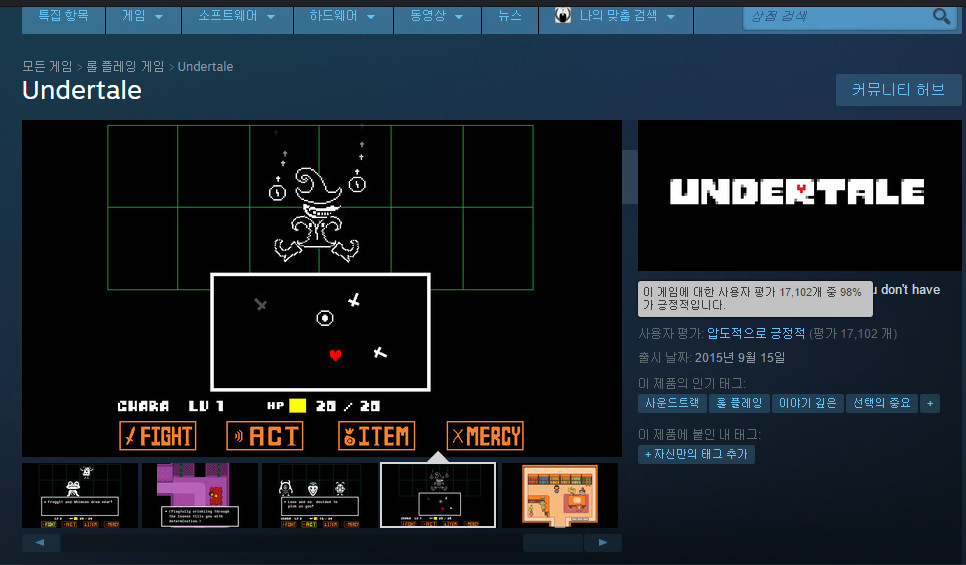The width and height of the screenshot is (966, 565).
Task: Click the 자신만의 태그 추가 button
Action: pos(696,454)
